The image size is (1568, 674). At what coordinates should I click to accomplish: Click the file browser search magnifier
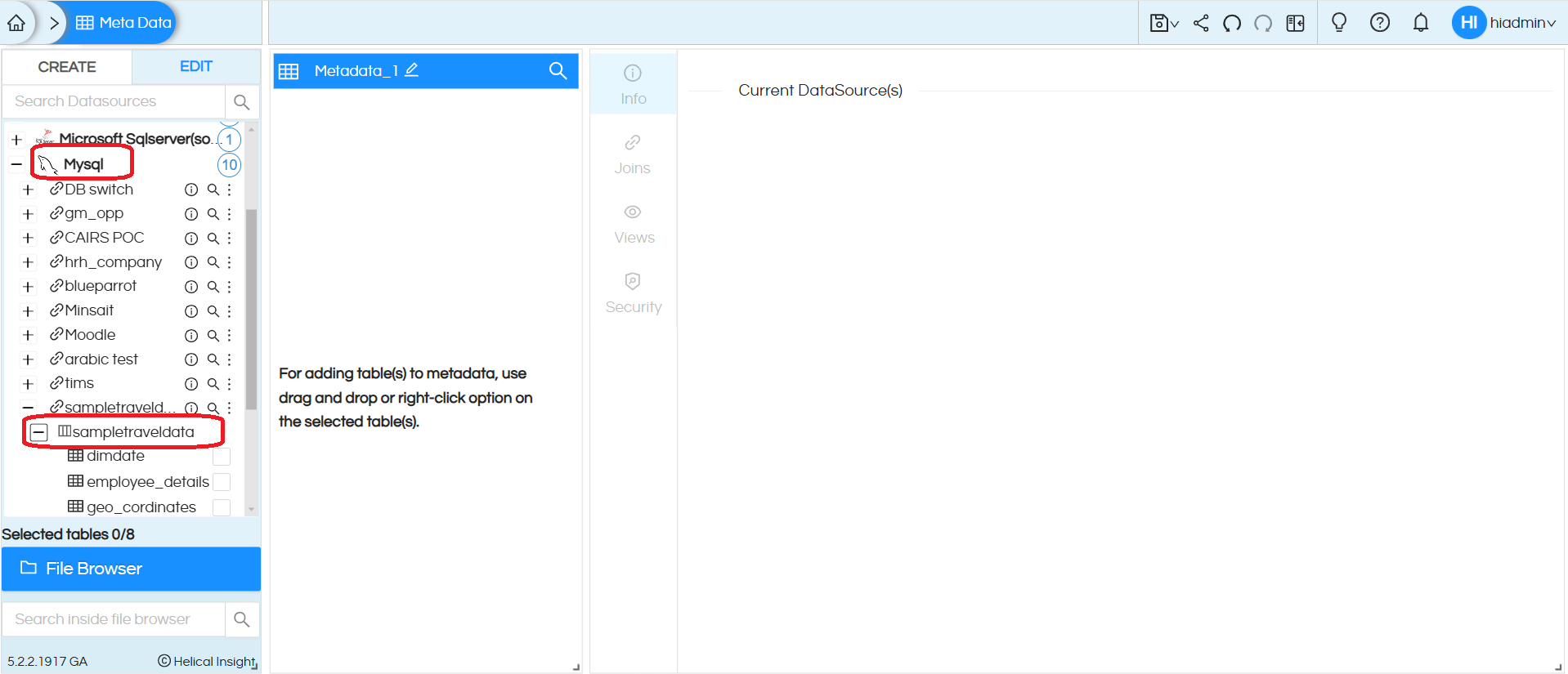point(241,619)
